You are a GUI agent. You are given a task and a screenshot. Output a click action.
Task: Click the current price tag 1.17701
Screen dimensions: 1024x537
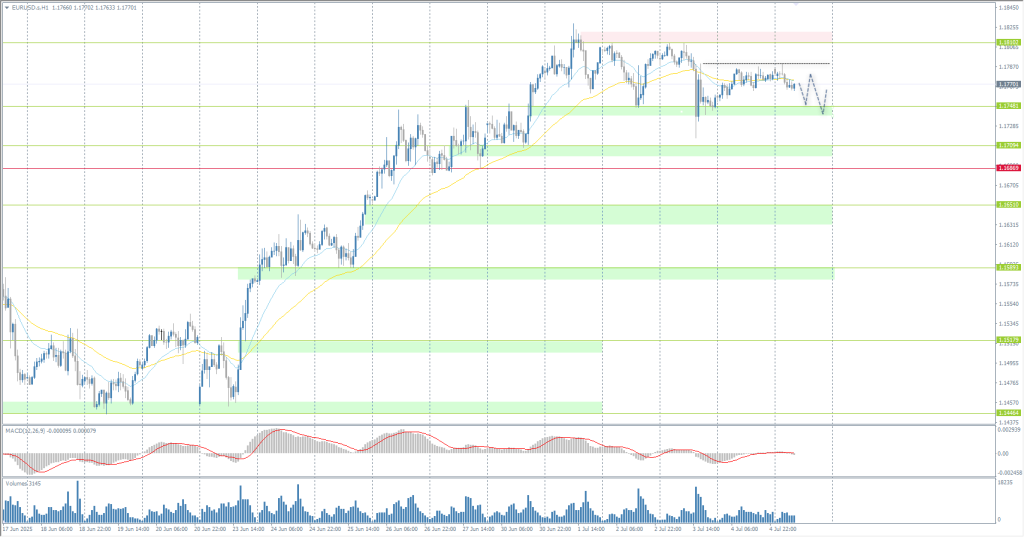coord(1008,86)
